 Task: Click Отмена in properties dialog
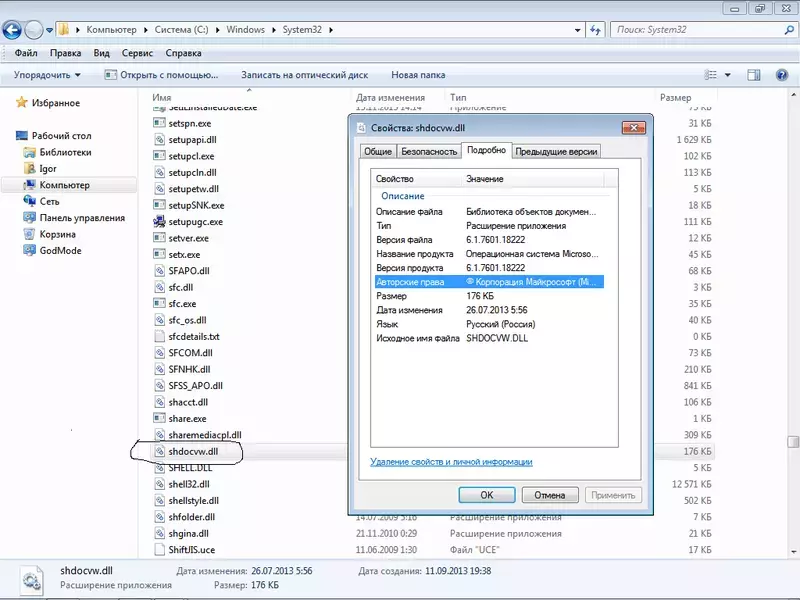click(549, 495)
